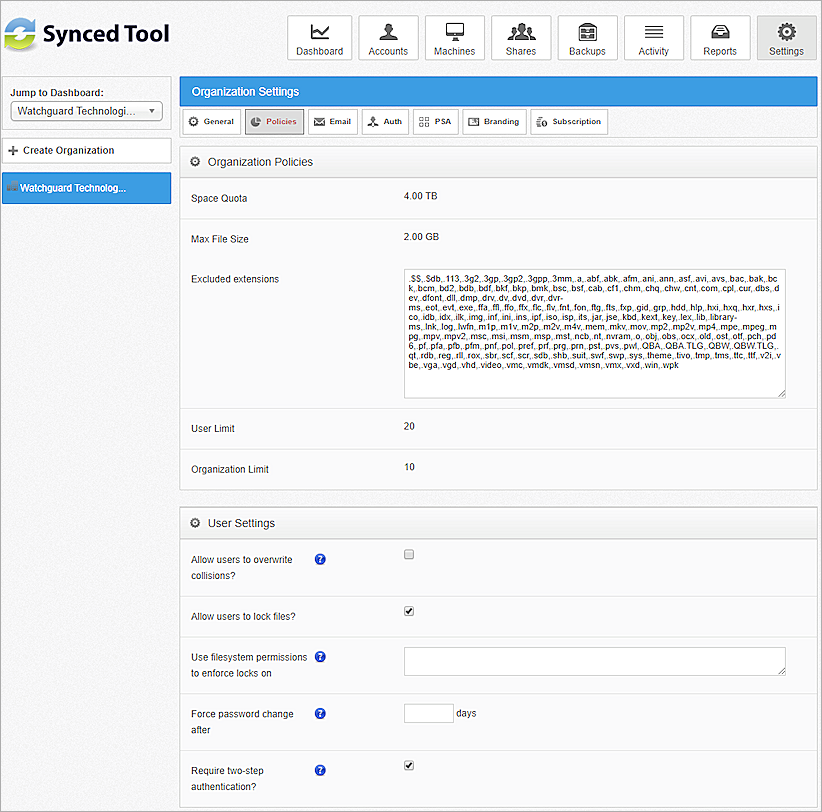The height and width of the screenshot is (812, 822).
Task: Check recent Activity
Action: (653, 37)
